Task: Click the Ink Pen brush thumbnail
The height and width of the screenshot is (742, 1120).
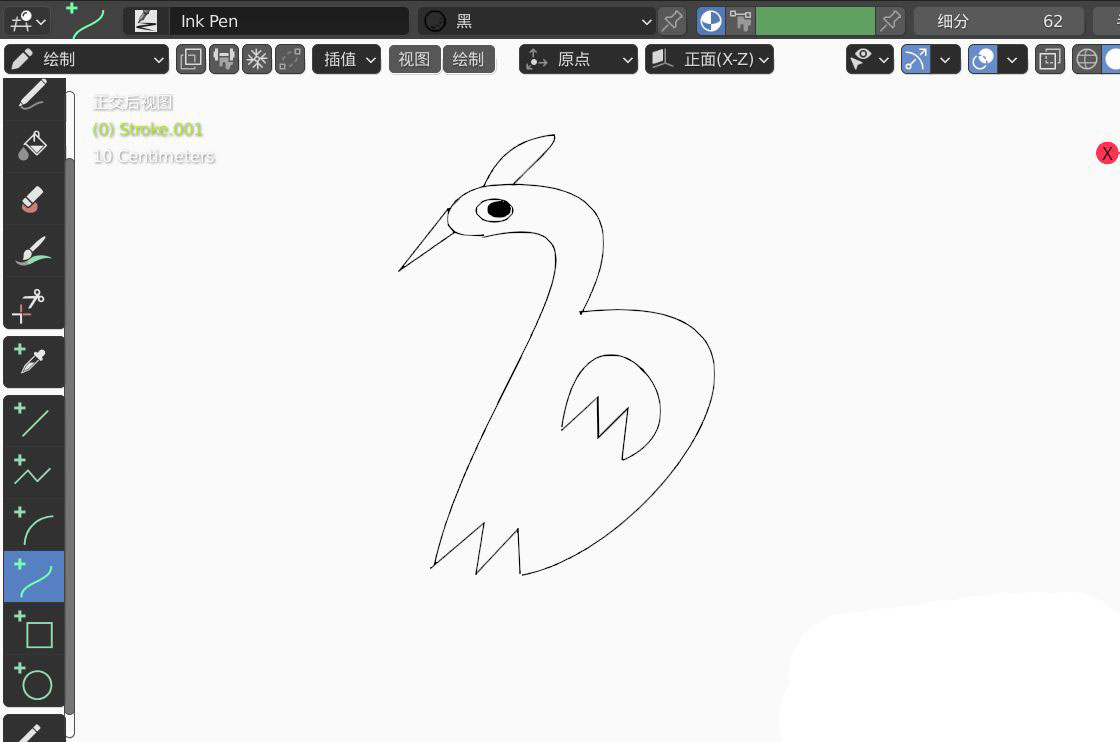Action: (146, 21)
